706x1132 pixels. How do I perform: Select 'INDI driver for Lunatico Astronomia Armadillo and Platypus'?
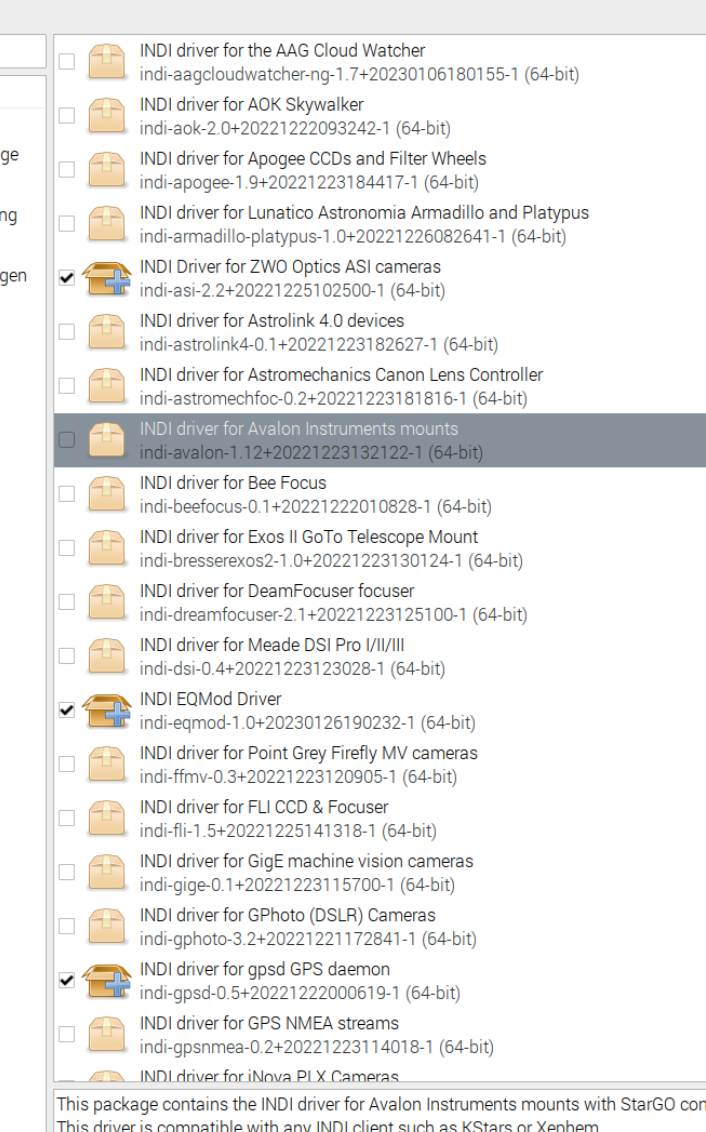coord(364,213)
